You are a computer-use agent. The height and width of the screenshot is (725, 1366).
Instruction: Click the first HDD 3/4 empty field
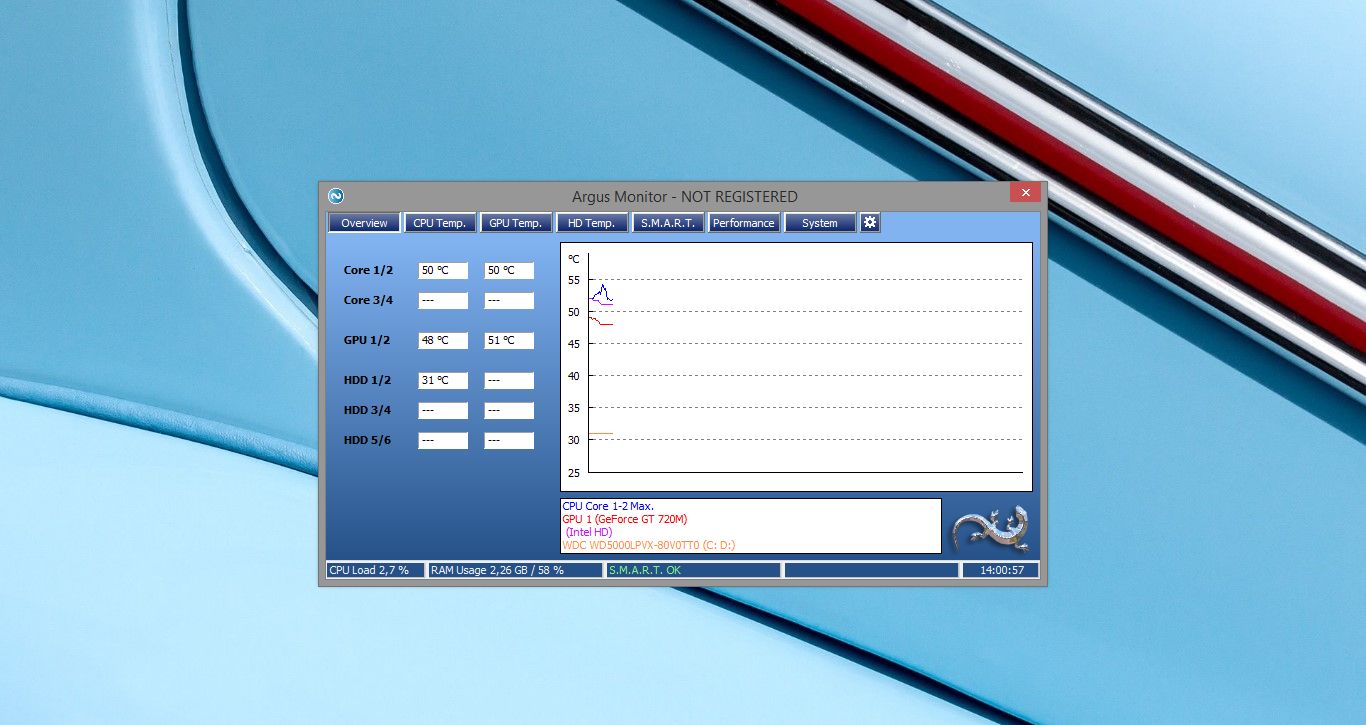pos(443,410)
